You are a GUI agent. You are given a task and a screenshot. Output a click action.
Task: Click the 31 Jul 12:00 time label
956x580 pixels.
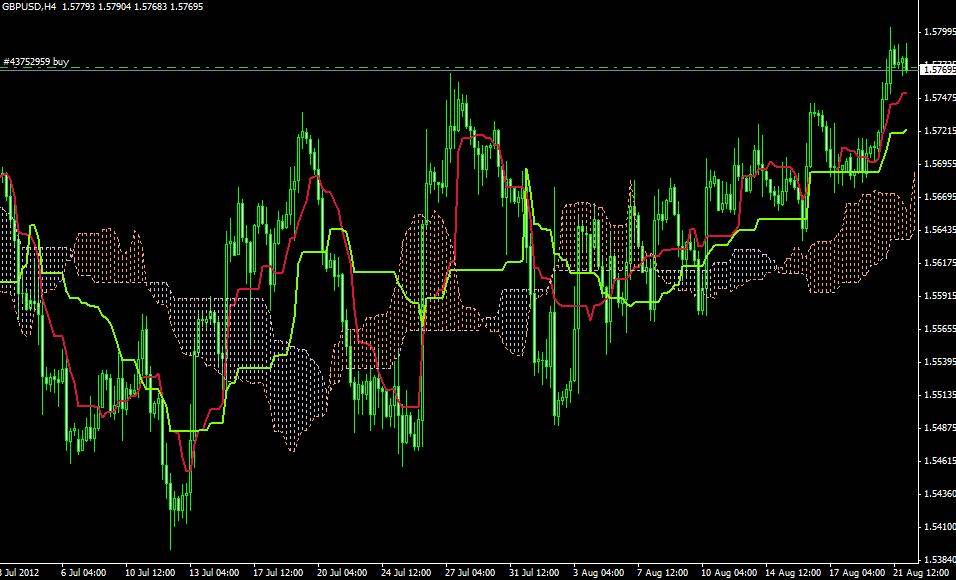coord(534,573)
